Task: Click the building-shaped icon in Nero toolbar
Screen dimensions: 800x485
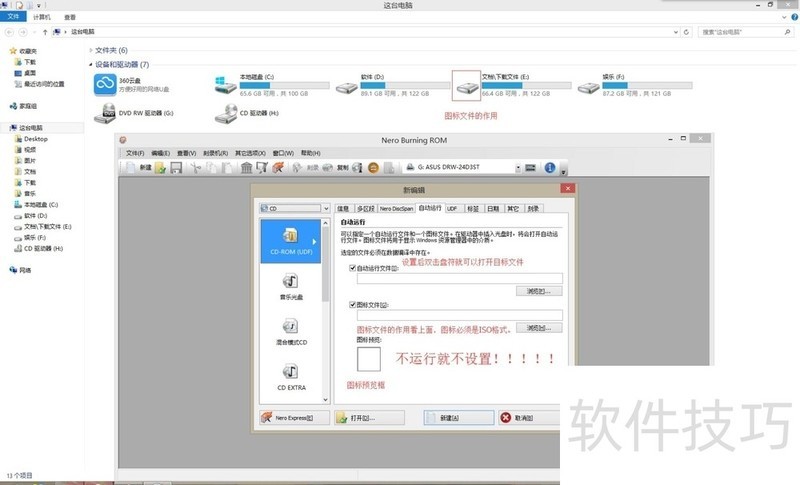Action: (246, 167)
